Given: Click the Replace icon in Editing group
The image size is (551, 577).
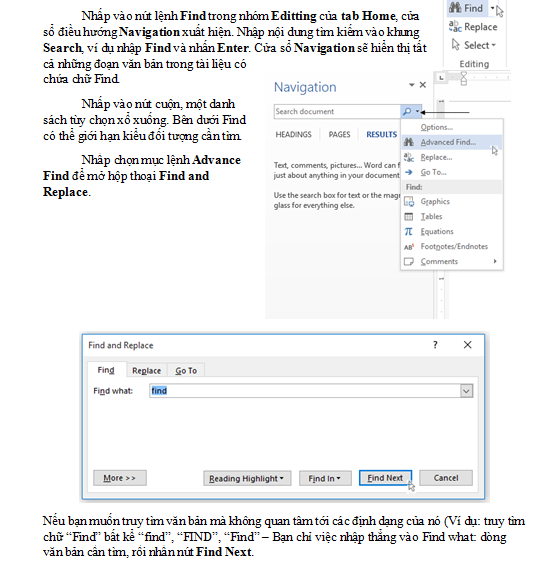Looking at the screenshot, I should point(455,26).
